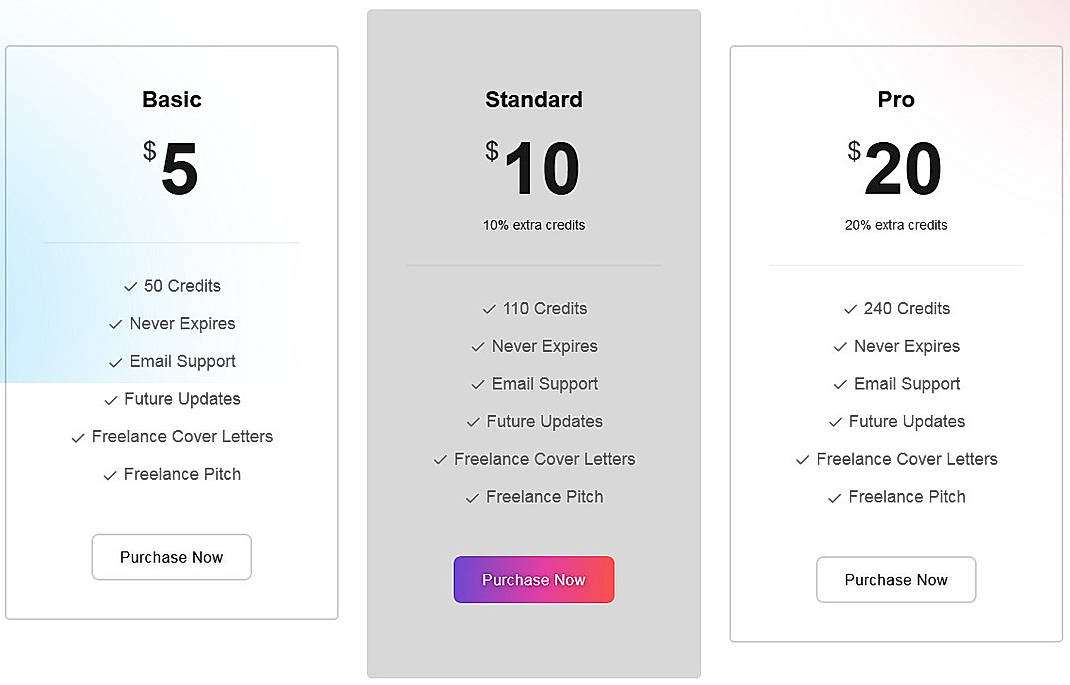Click Purchase Now on the Basic plan
Image resolution: width=1070 pixels, height=685 pixels.
click(x=171, y=557)
